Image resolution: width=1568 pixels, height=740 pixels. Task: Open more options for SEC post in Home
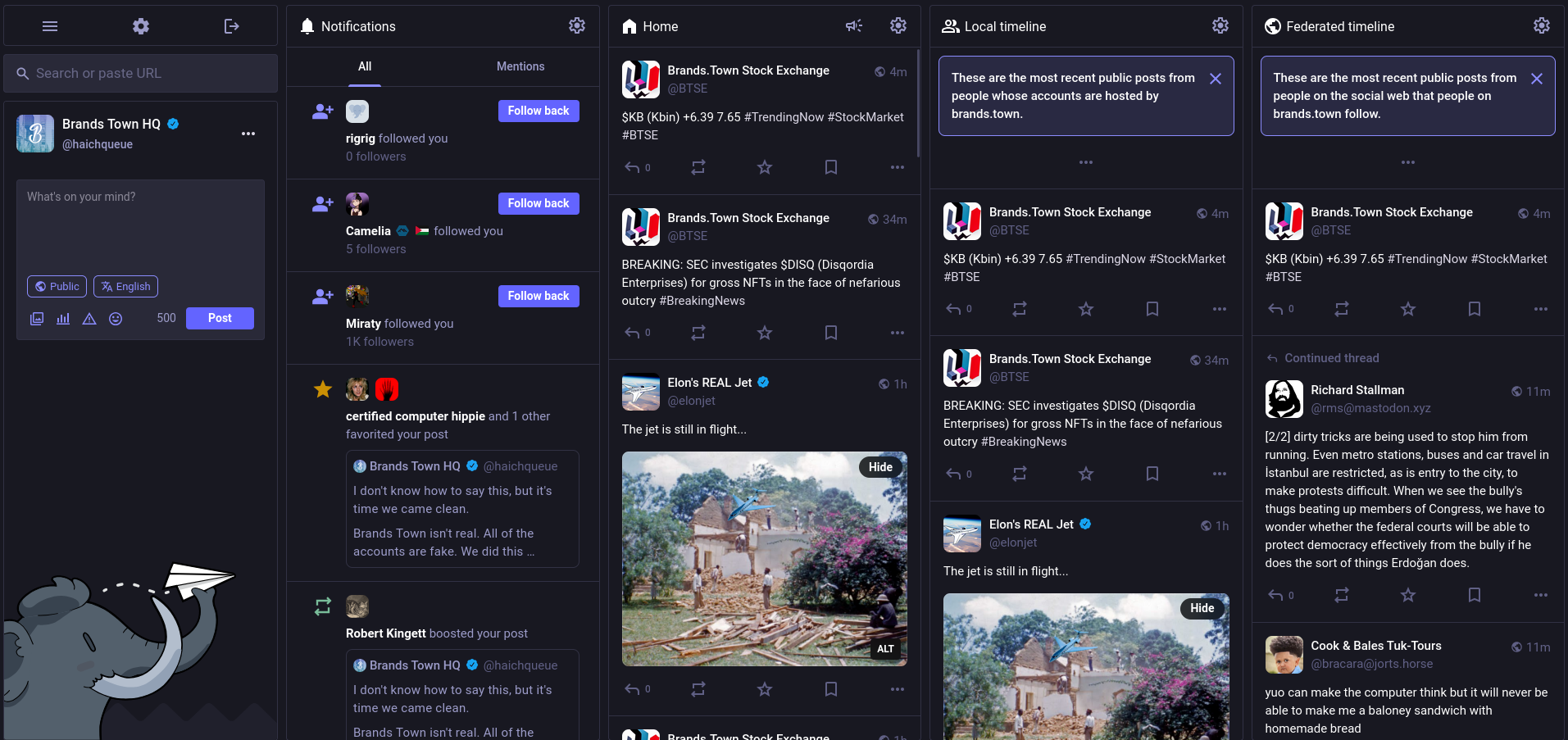(x=898, y=333)
